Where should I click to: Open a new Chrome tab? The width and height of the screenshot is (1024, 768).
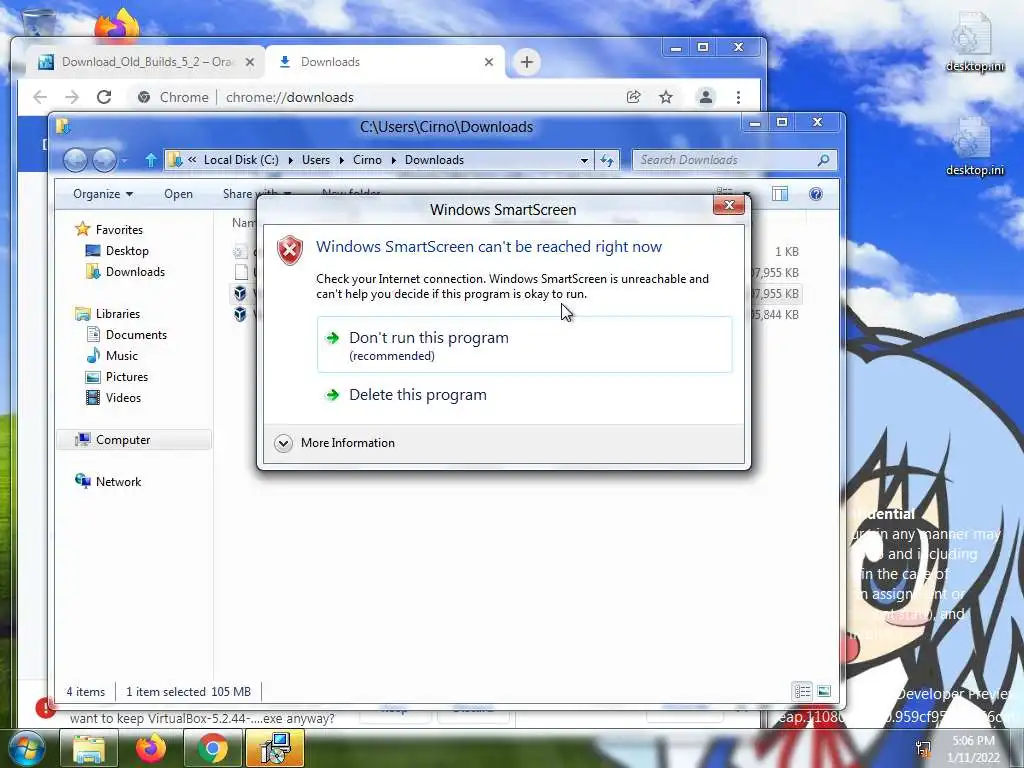(x=526, y=62)
